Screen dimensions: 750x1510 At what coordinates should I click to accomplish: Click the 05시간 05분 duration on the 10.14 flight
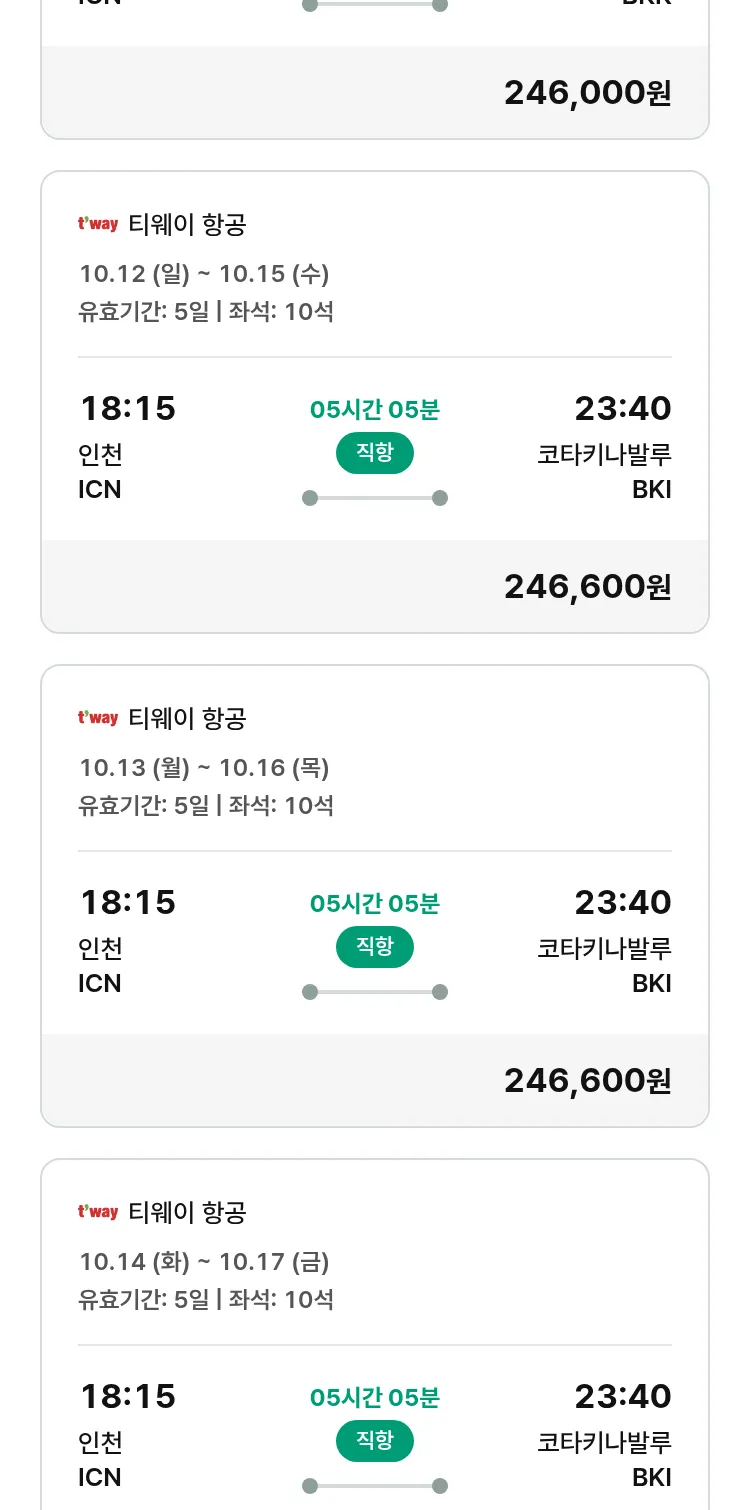tap(375, 1397)
